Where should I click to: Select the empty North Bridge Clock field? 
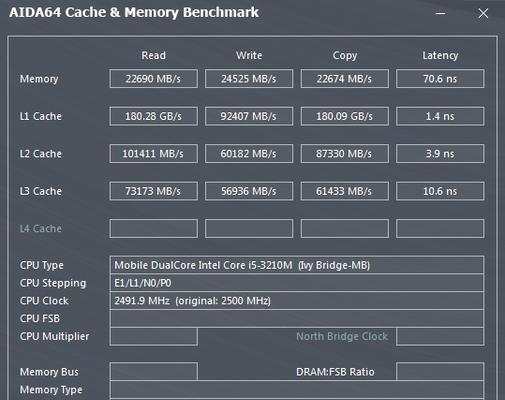(440, 336)
